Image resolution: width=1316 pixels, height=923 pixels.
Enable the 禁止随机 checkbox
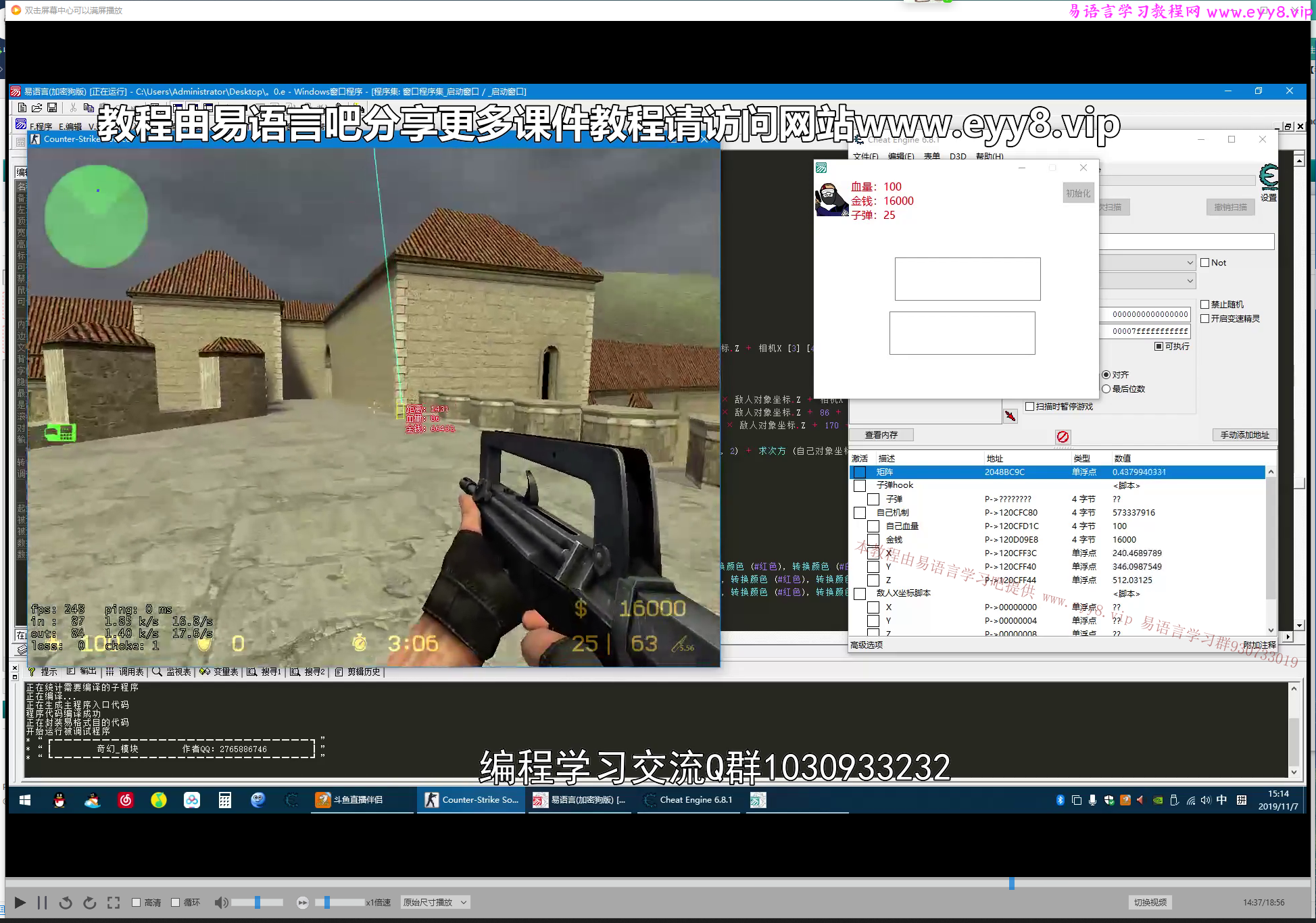(1204, 305)
